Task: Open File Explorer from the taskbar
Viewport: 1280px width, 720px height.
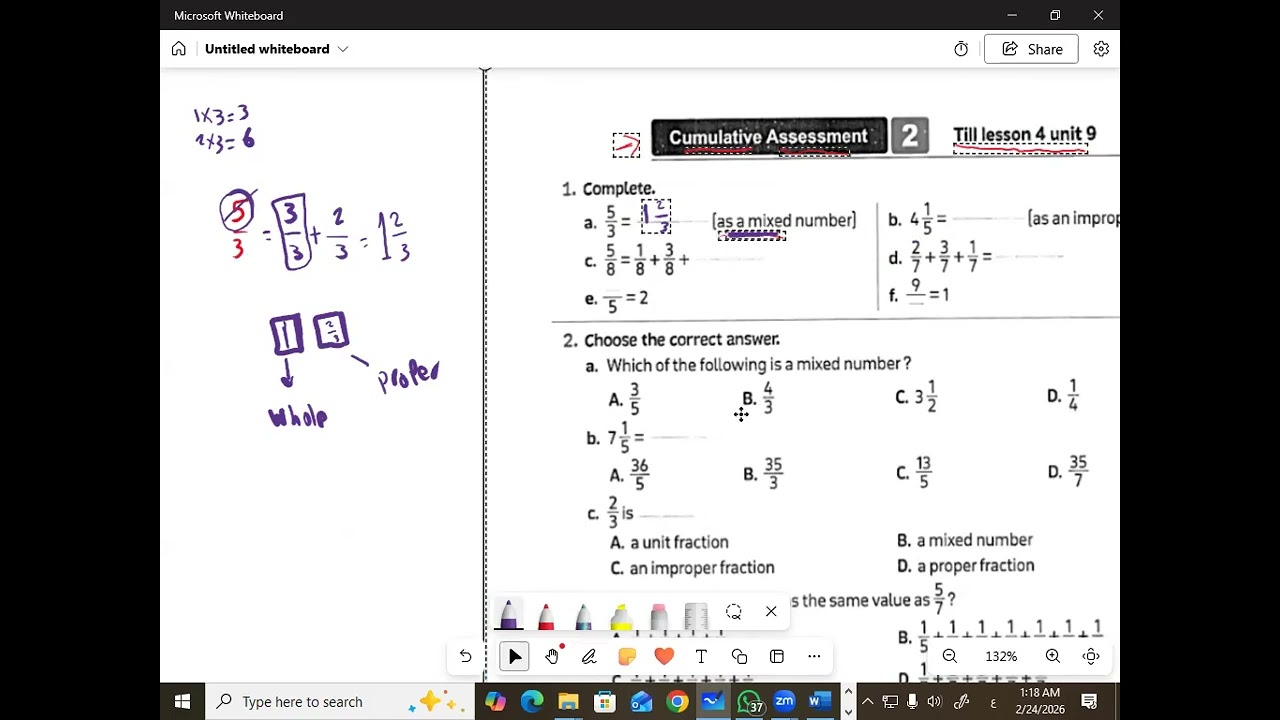Action: (568, 702)
